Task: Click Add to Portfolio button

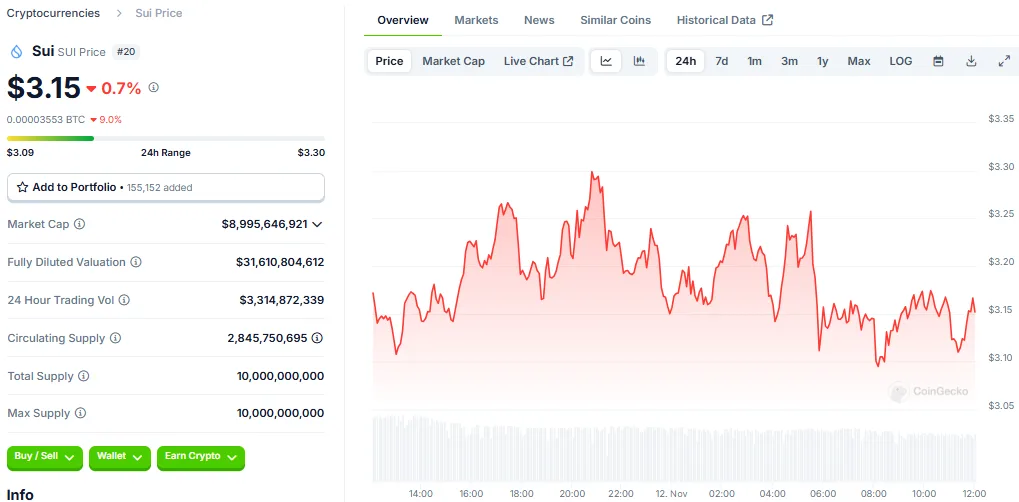Action: (166, 187)
